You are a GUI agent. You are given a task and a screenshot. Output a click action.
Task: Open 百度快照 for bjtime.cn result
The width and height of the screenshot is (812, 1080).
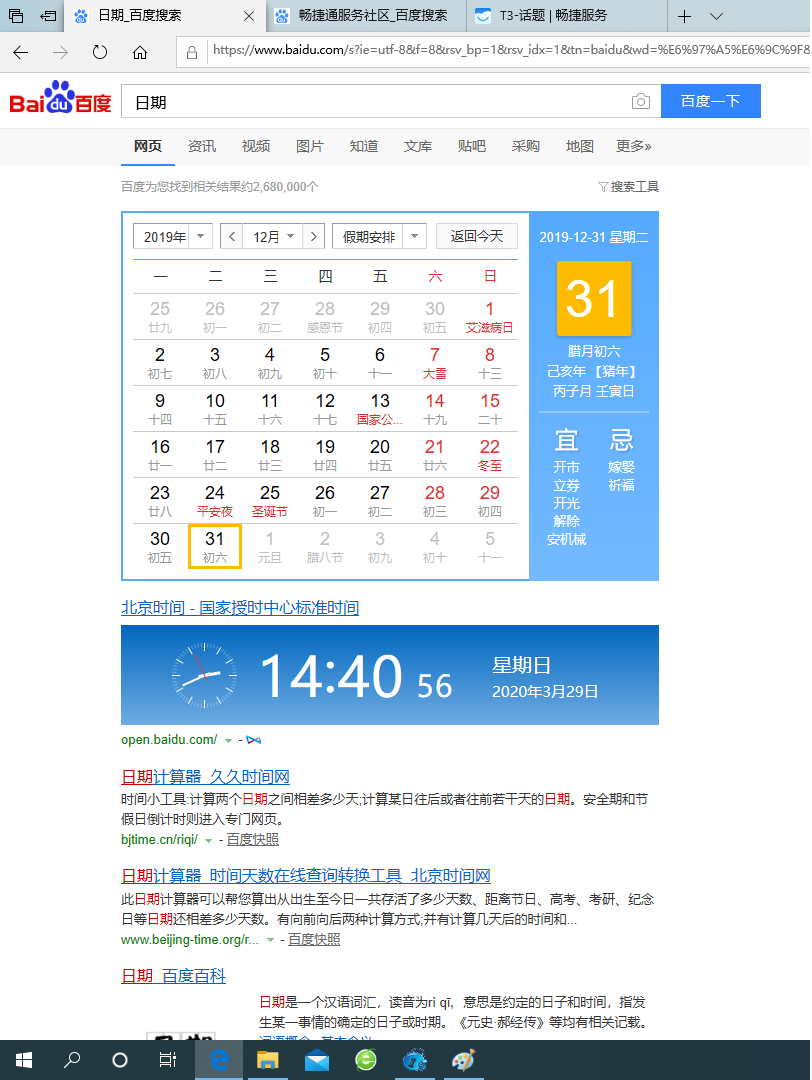pos(253,840)
